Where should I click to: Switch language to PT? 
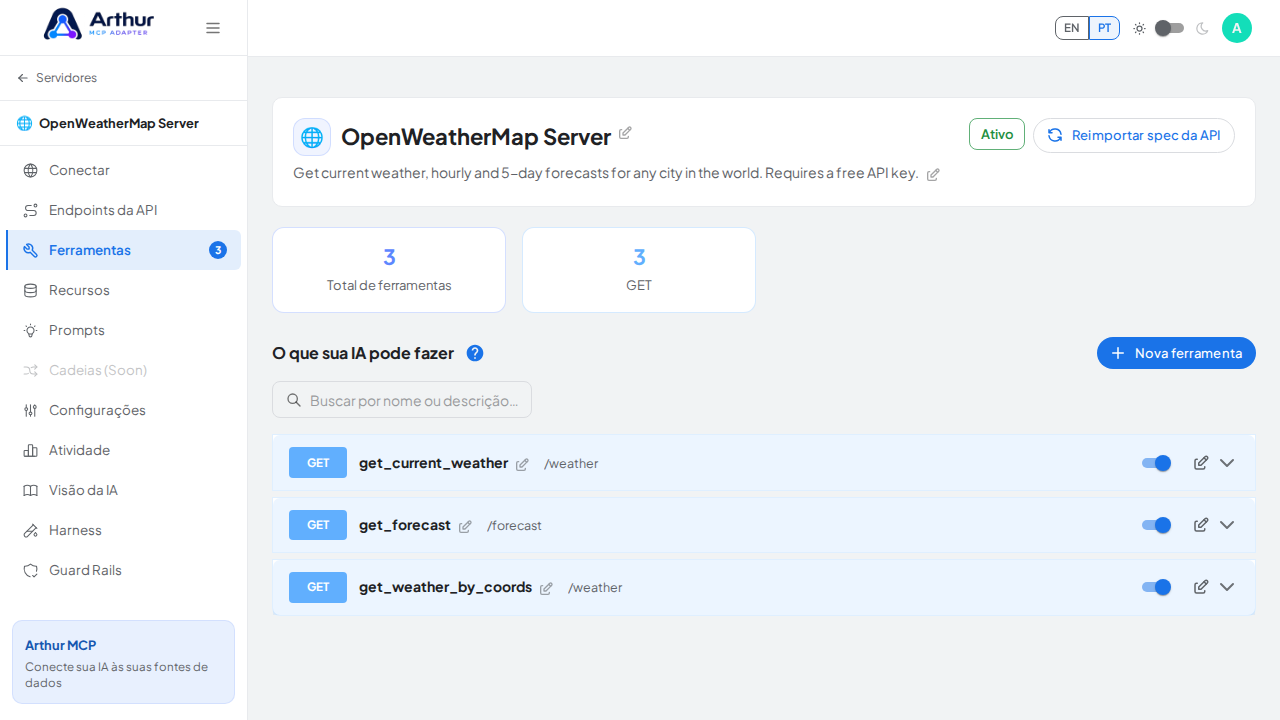click(x=1104, y=28)
